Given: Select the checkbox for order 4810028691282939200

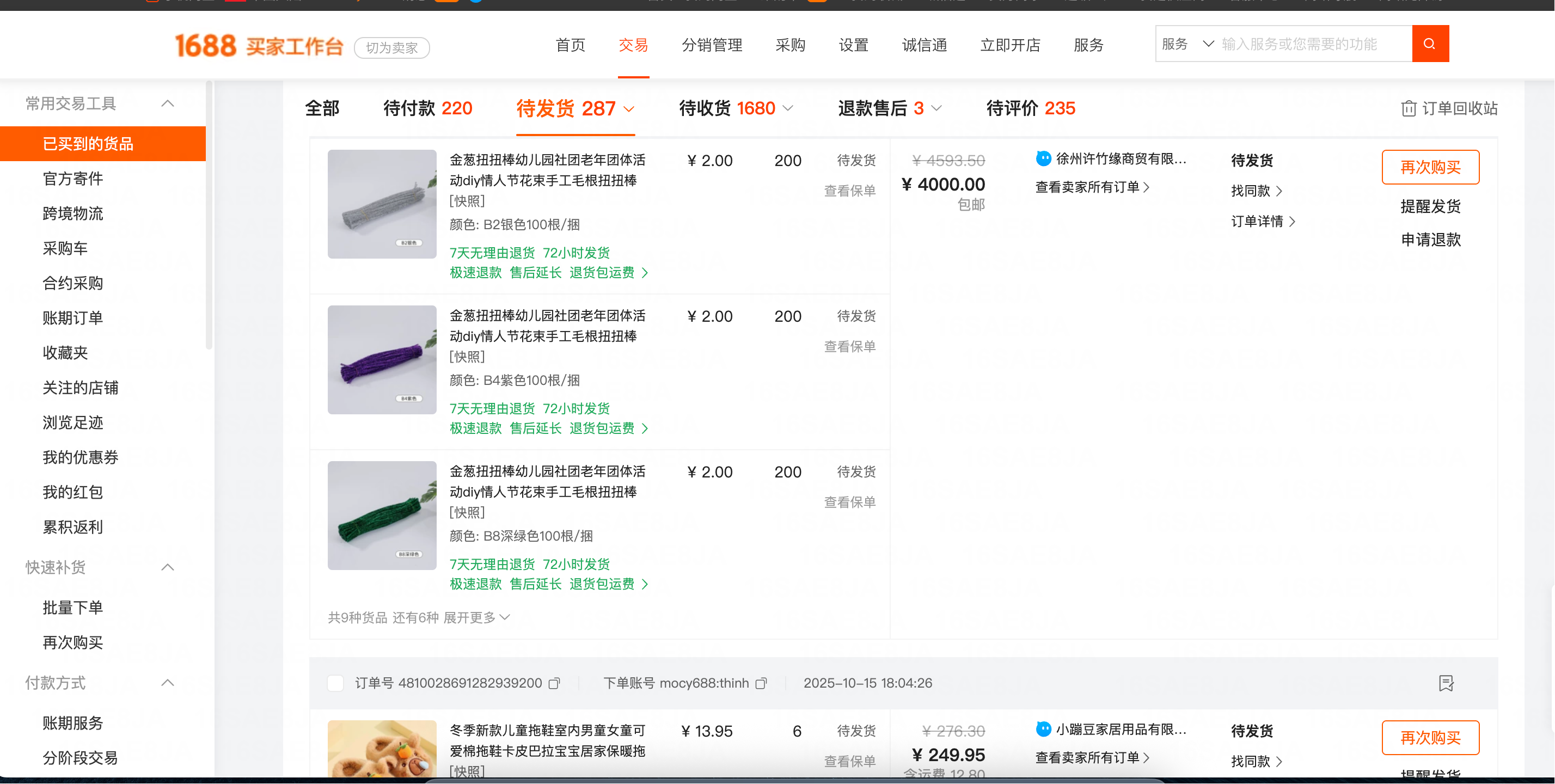Looking at the screenshot, I should (x=335, y=683).
